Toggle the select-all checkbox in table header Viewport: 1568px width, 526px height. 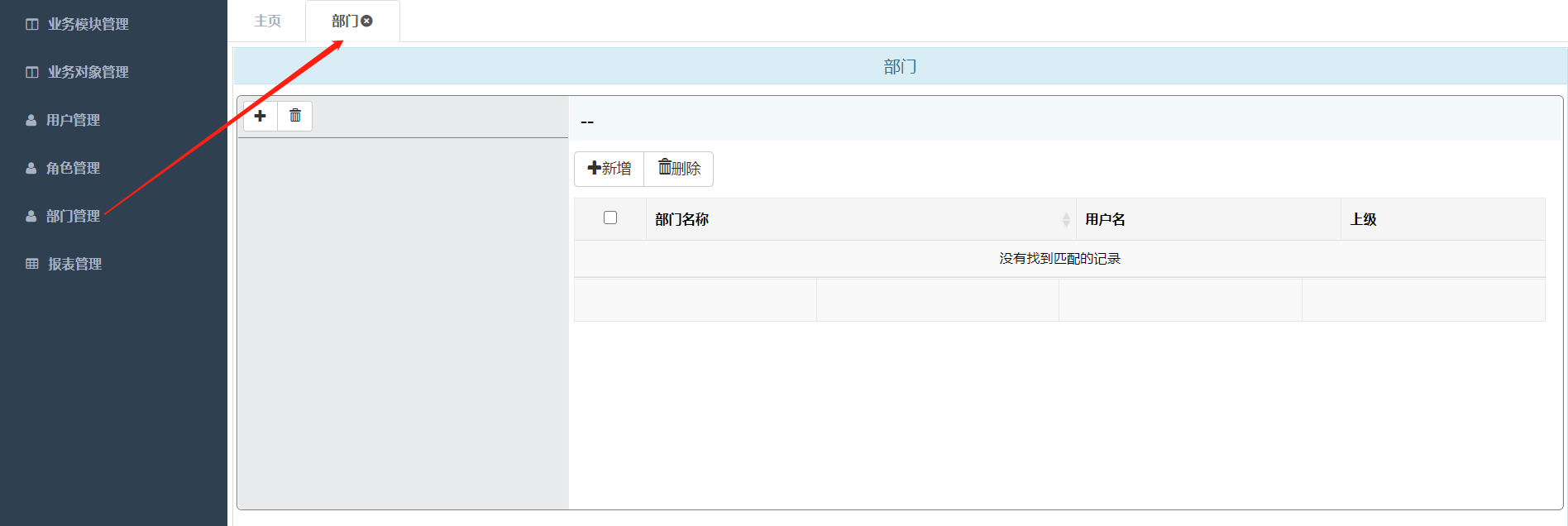click(610, 218)
